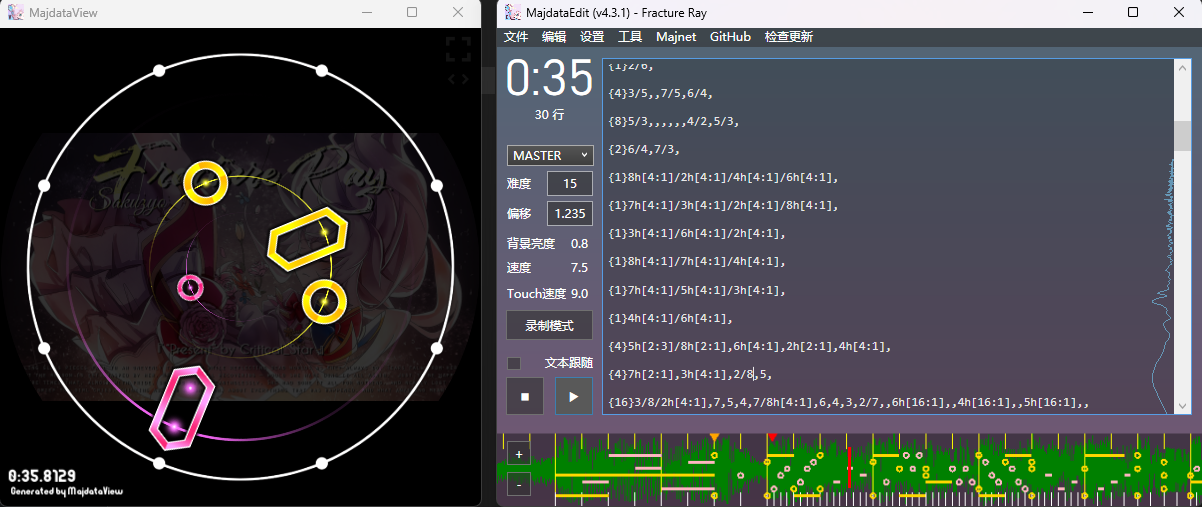Click the 速度 value 7.5
Viewport: 1202px width, 507px height.
click(x=579, y=268)
